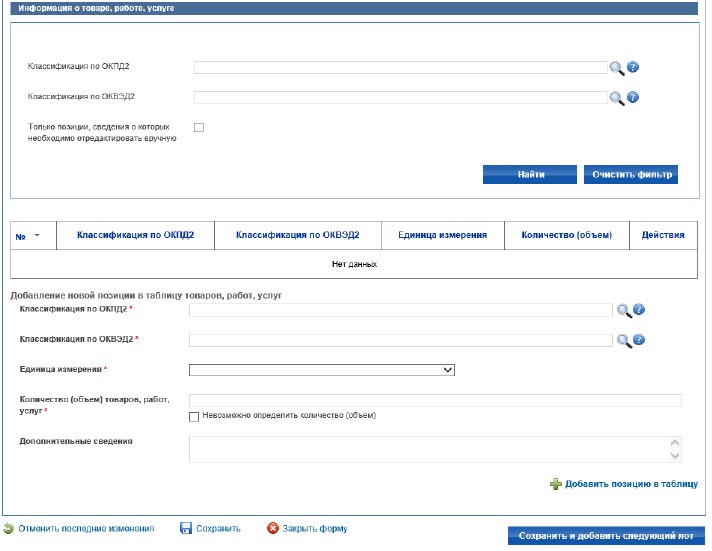Image resolution: width=712 pixels, height=551 pixels.
Task: Click the red close icon for Закрыть форму
Action: click(272, 528)
